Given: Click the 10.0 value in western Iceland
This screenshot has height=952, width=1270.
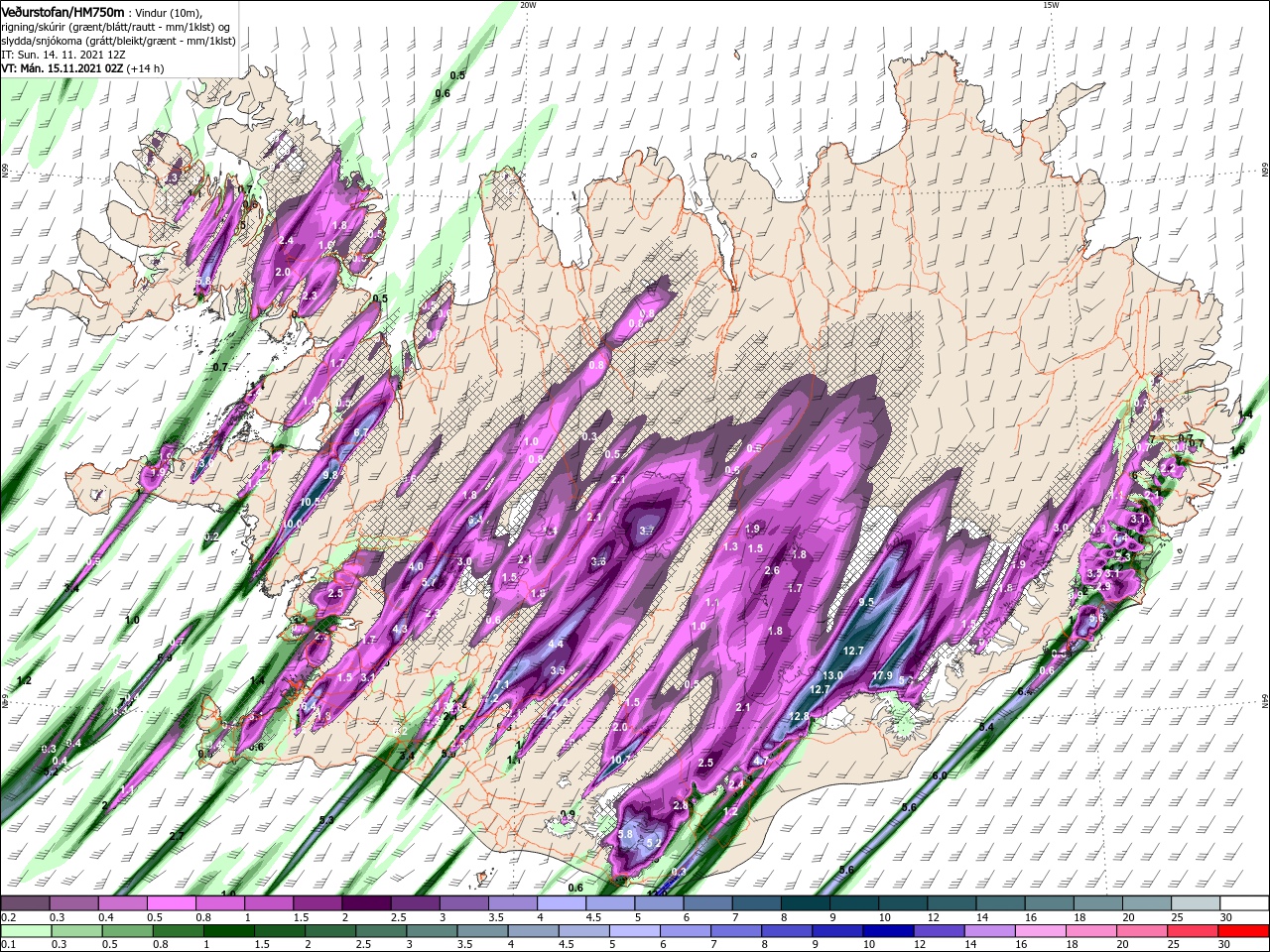Looking at the screenshot, I should 294,524.
